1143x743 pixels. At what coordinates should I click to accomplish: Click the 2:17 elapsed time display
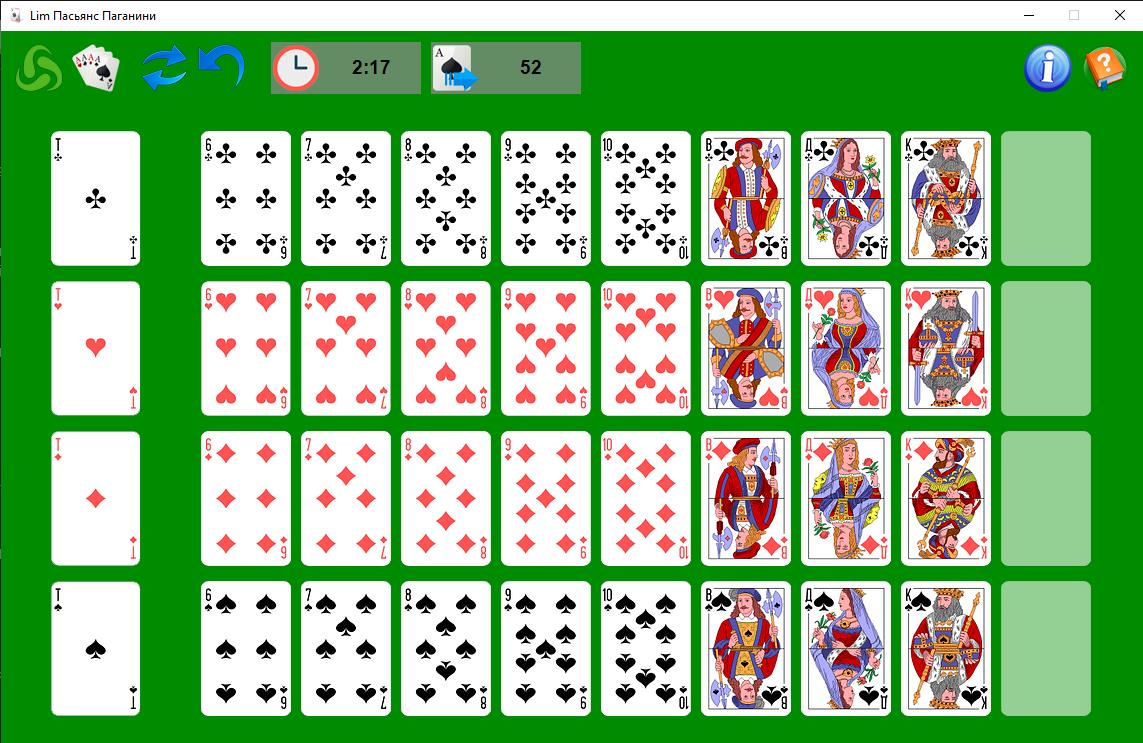pos(371,68)
